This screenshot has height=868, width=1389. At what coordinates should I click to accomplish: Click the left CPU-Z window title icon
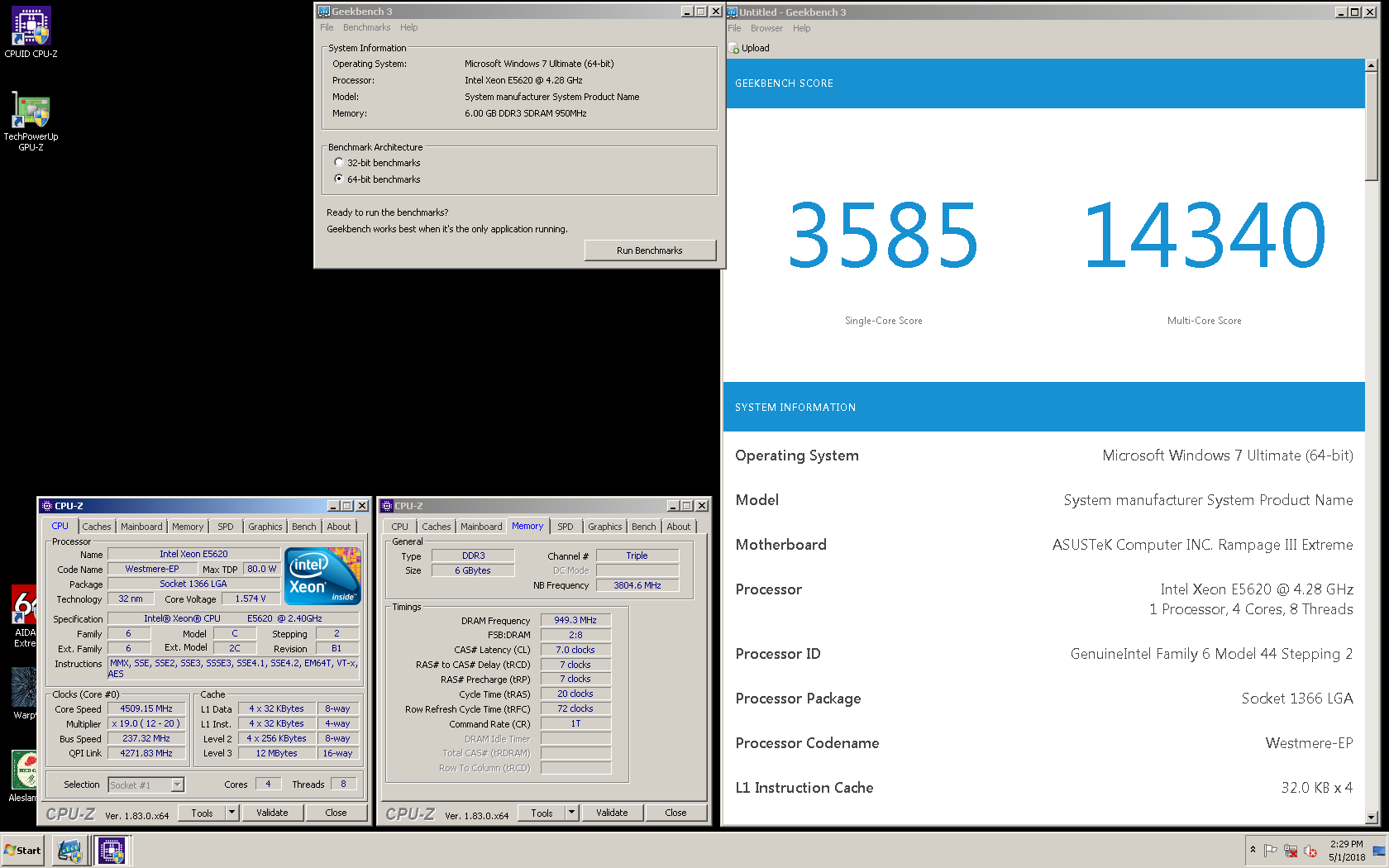pyautogui.click(x=47, y=506)
